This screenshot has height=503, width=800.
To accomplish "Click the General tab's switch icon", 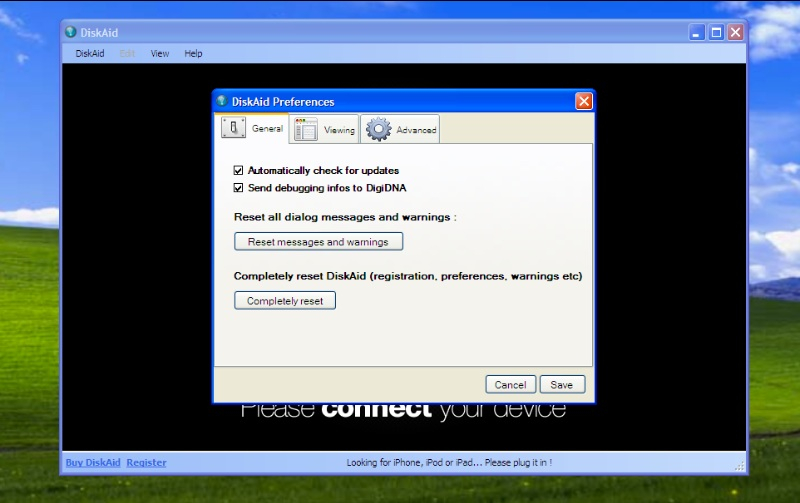I will [234, 129].
